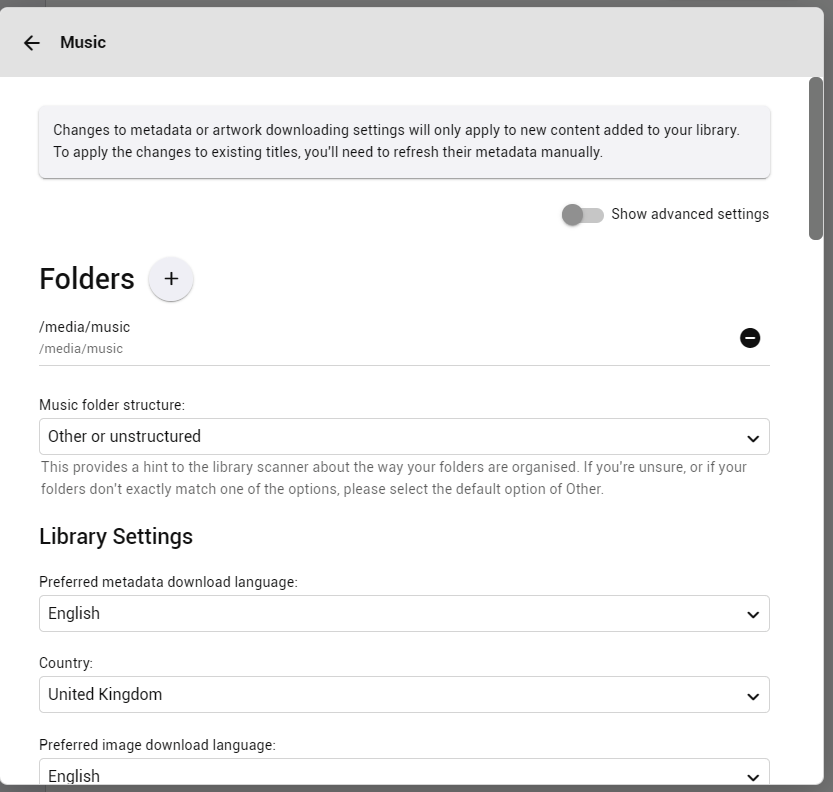Screen dimensions: 833x792
Task: Click the chevron on image download language
Action: pos(753,777)
